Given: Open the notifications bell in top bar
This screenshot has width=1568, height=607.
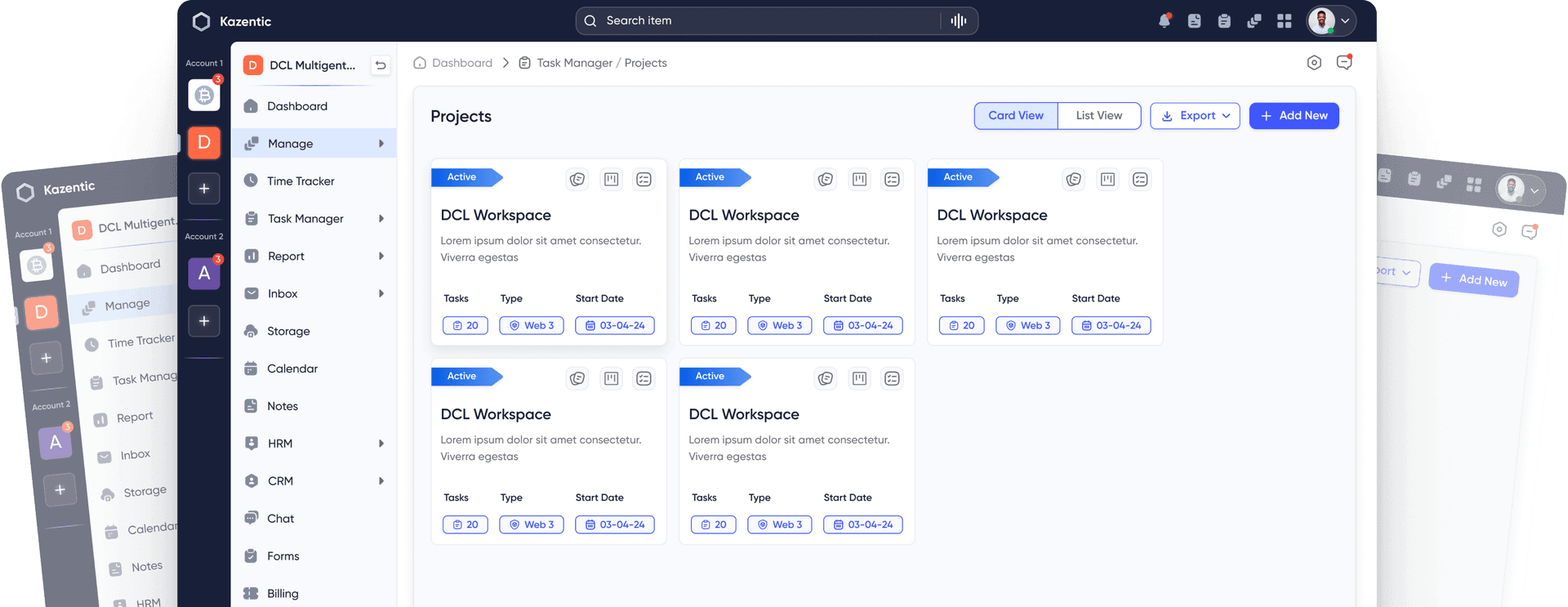Looking at the screenshot, I should pos(1165,21).
